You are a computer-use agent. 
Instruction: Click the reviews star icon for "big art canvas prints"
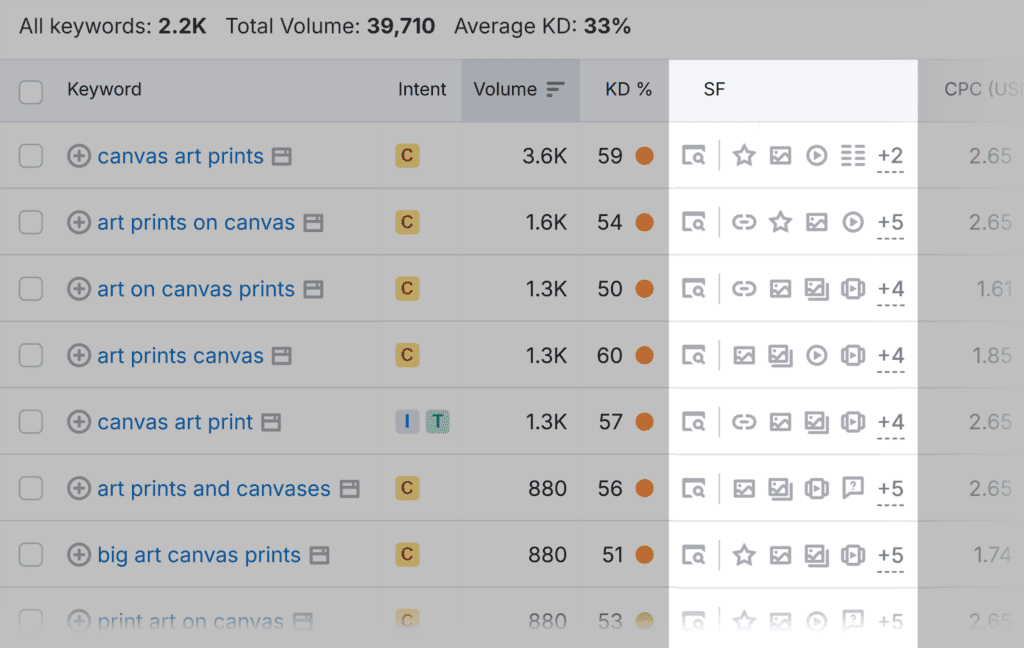click(x=744, y=555)
